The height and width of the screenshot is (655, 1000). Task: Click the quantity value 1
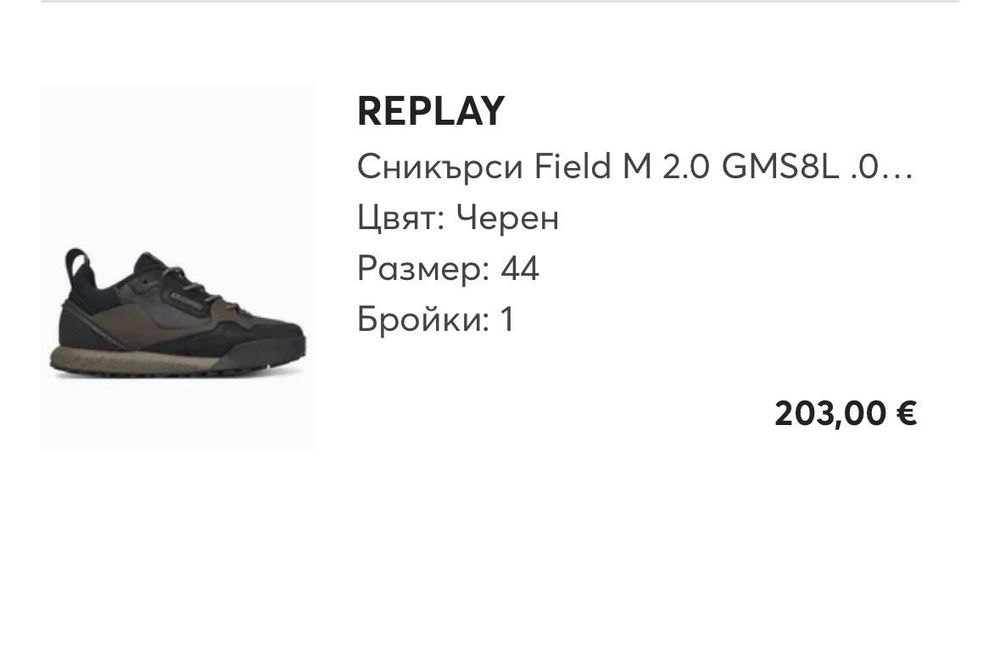507,320
